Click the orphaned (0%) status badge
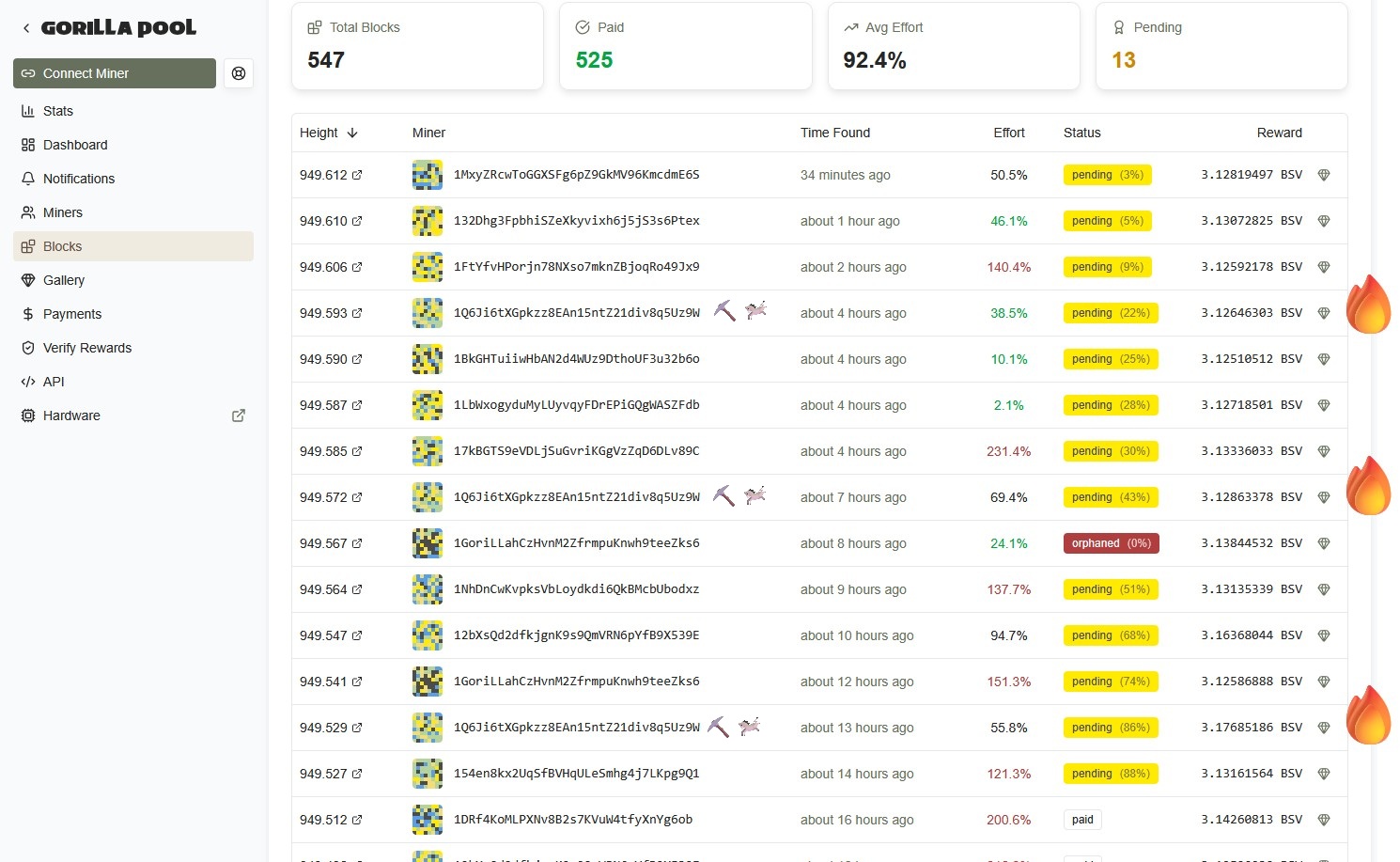Screen dimensions: 1400x862 click(x=1112, y=543)
